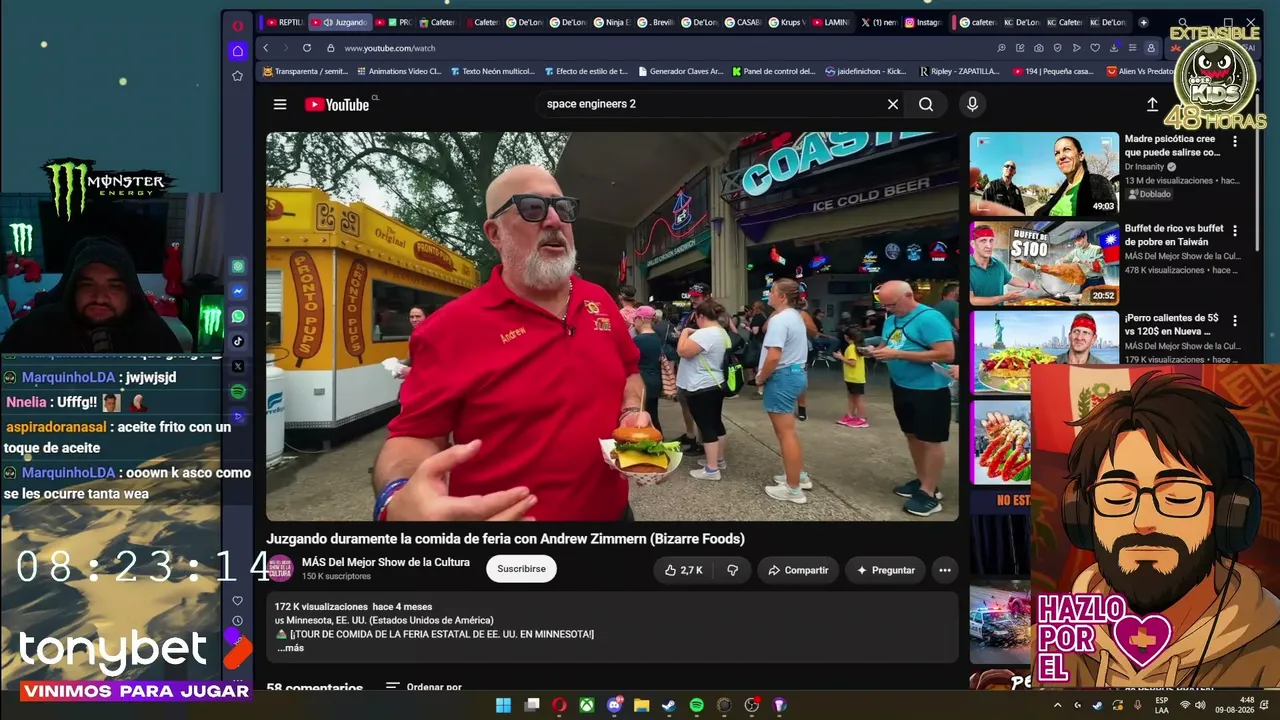The image size is (1280, 720).
Task: Open the Texto Neón multicolor bookmark
Action: [492, 72]
